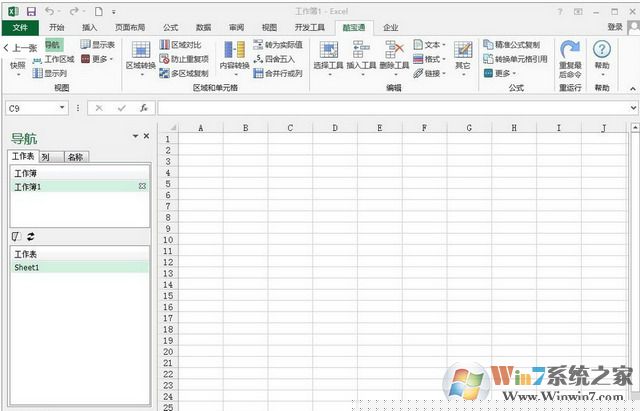The width and height of the screenshot is (640, 411).
Task: Open the Microsoft Office help question mark in title bar
Action: (x=560, y=11)
